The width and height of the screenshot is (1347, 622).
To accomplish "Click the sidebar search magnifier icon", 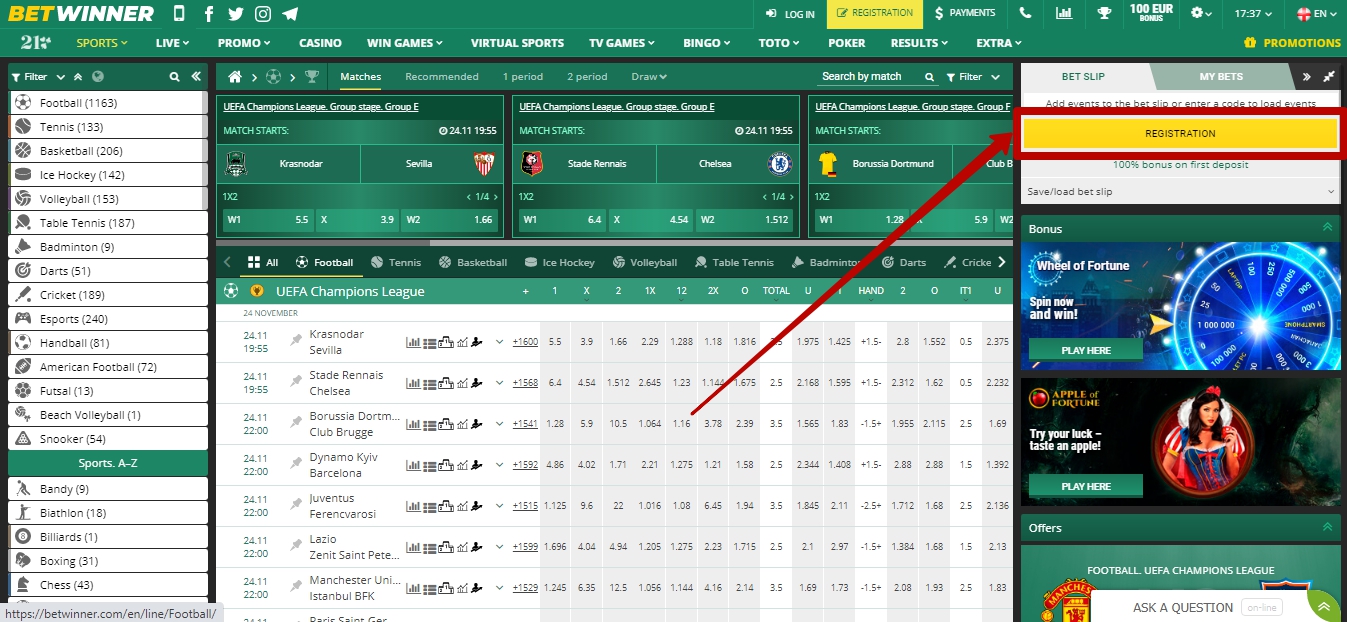I will [x=175, y=77].
